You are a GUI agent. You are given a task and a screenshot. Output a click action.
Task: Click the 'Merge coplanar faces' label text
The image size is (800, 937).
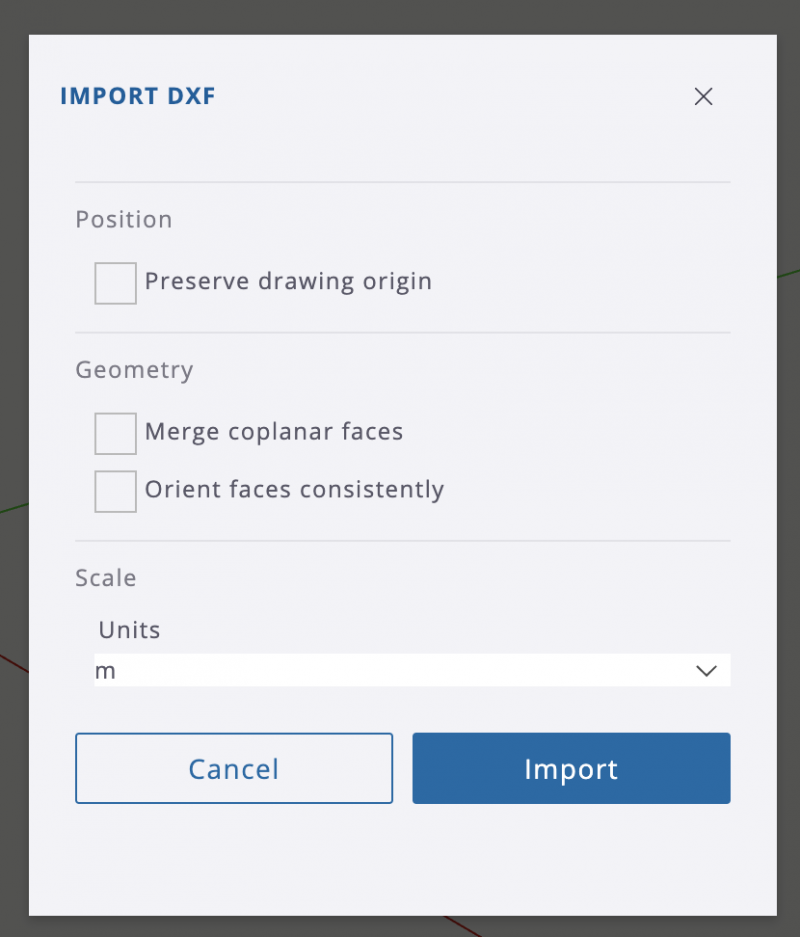(x=274, y=432)
